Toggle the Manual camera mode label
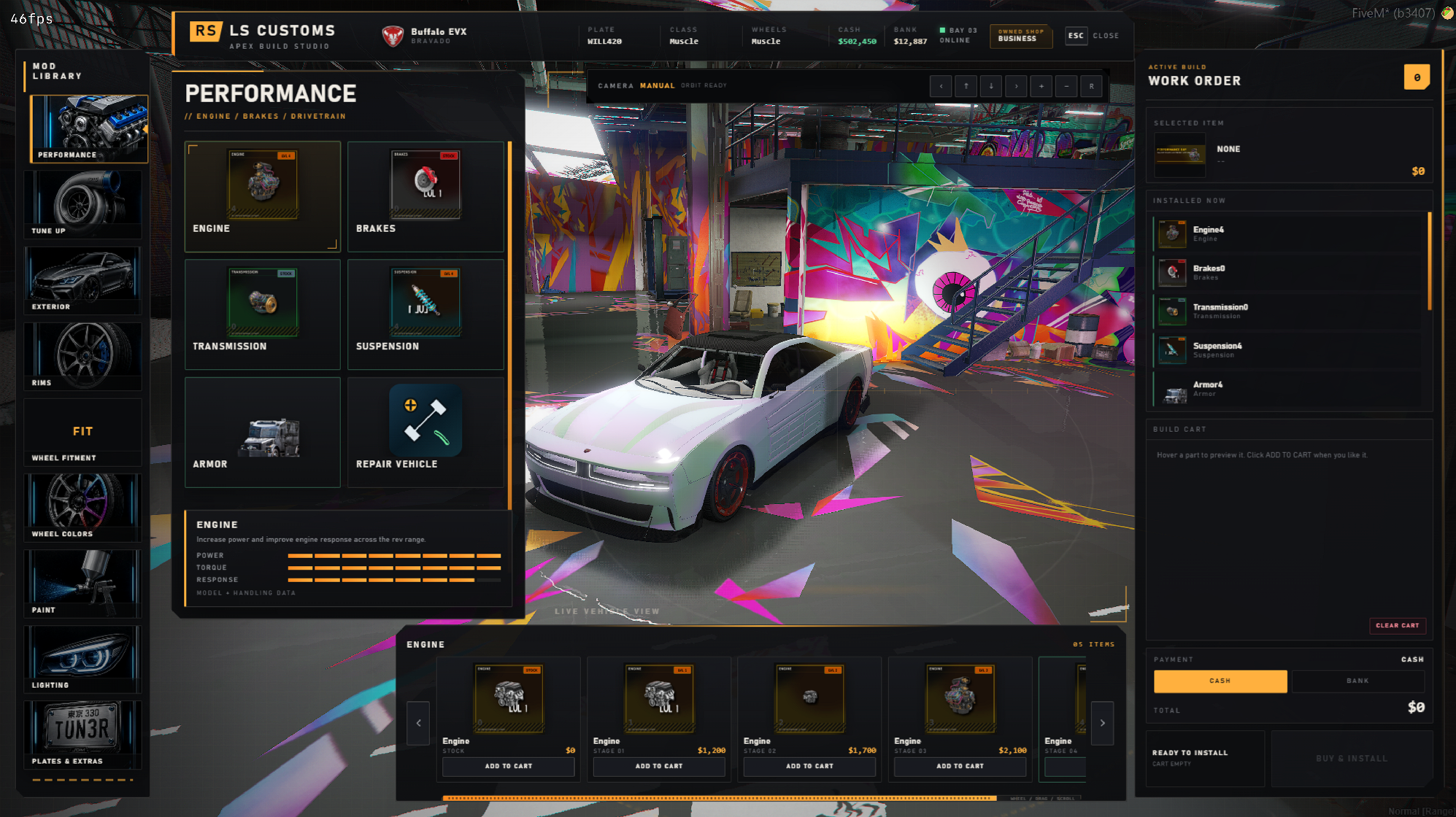The width and height of the screenshot is (1456, 817). [657, 86]
